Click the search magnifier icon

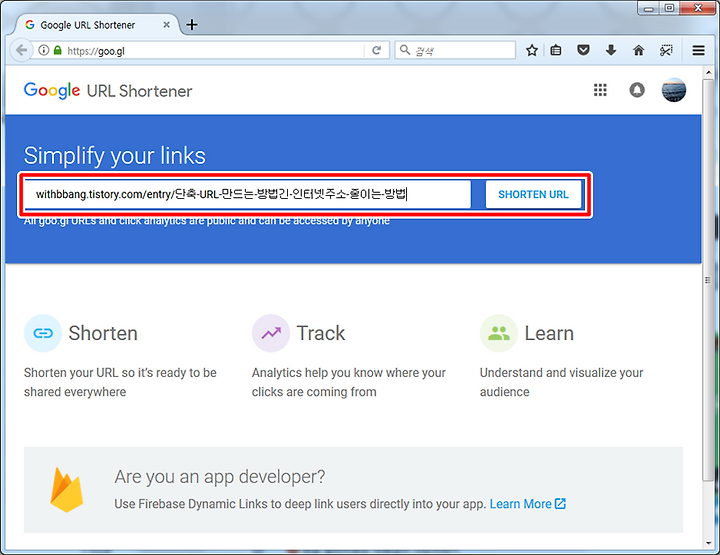[405, 50]
